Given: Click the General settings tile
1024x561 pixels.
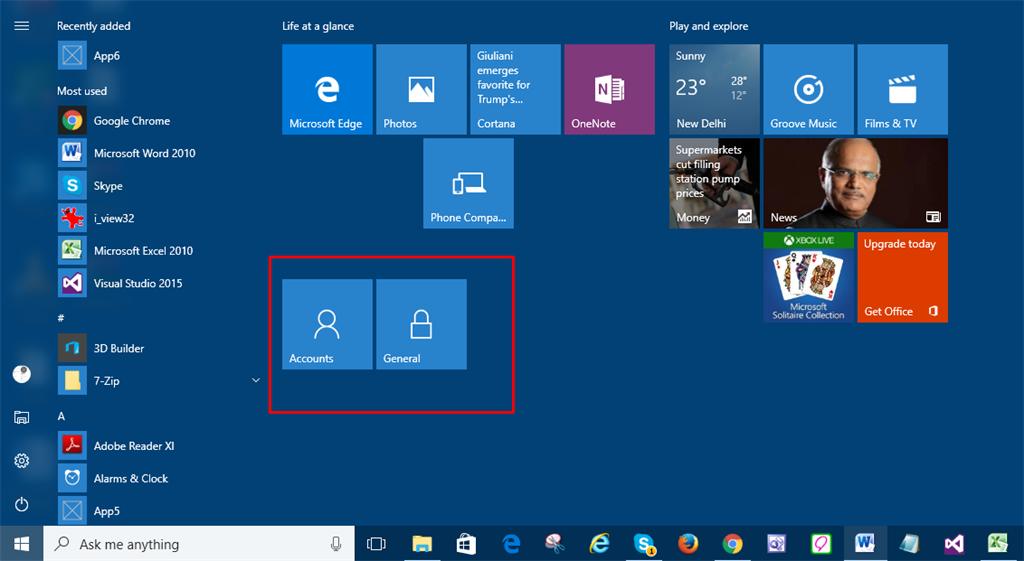Looking at the screenshot, I should click(x=421, y=324).
